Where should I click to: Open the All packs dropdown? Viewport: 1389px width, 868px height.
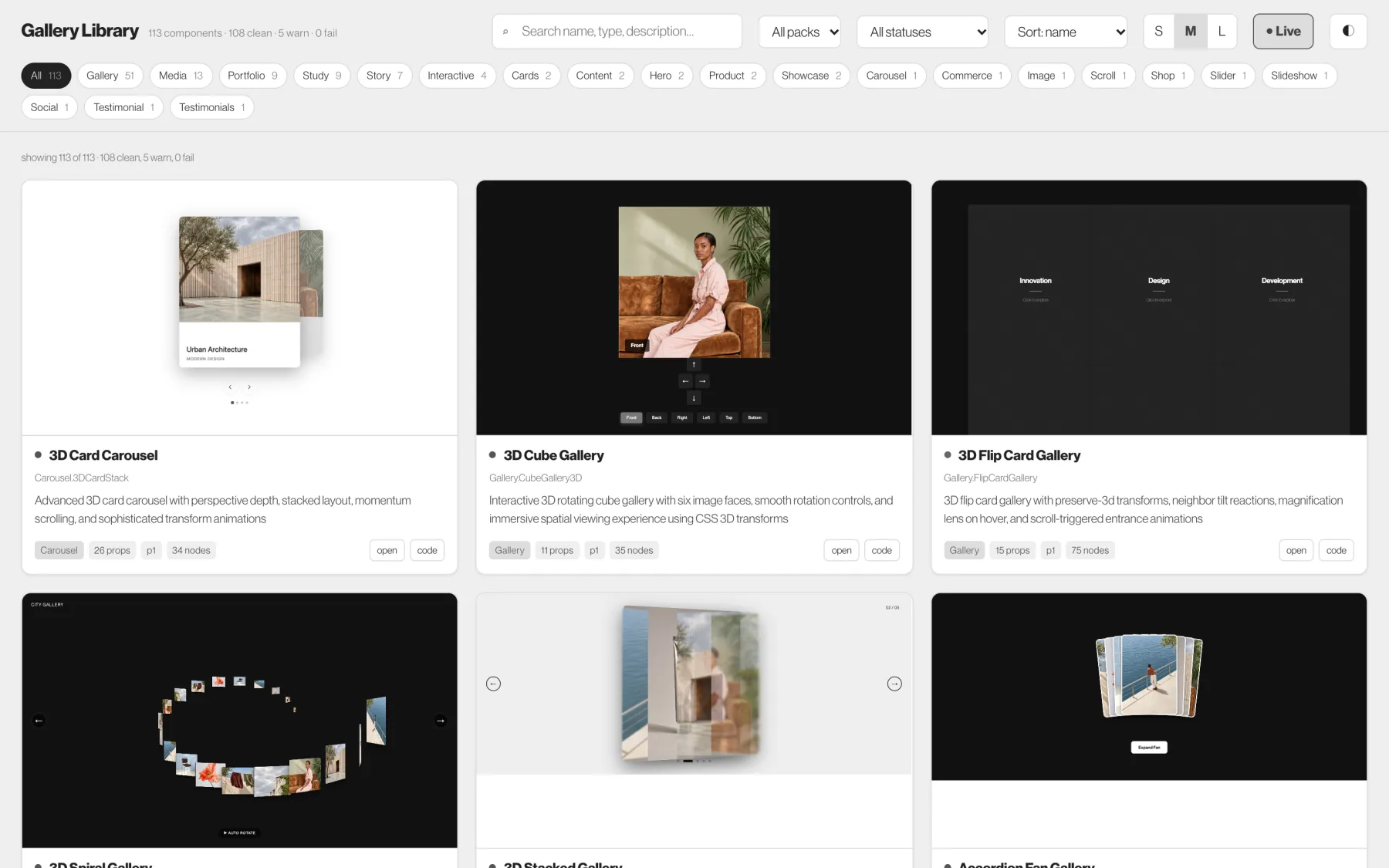click(799, 32)
